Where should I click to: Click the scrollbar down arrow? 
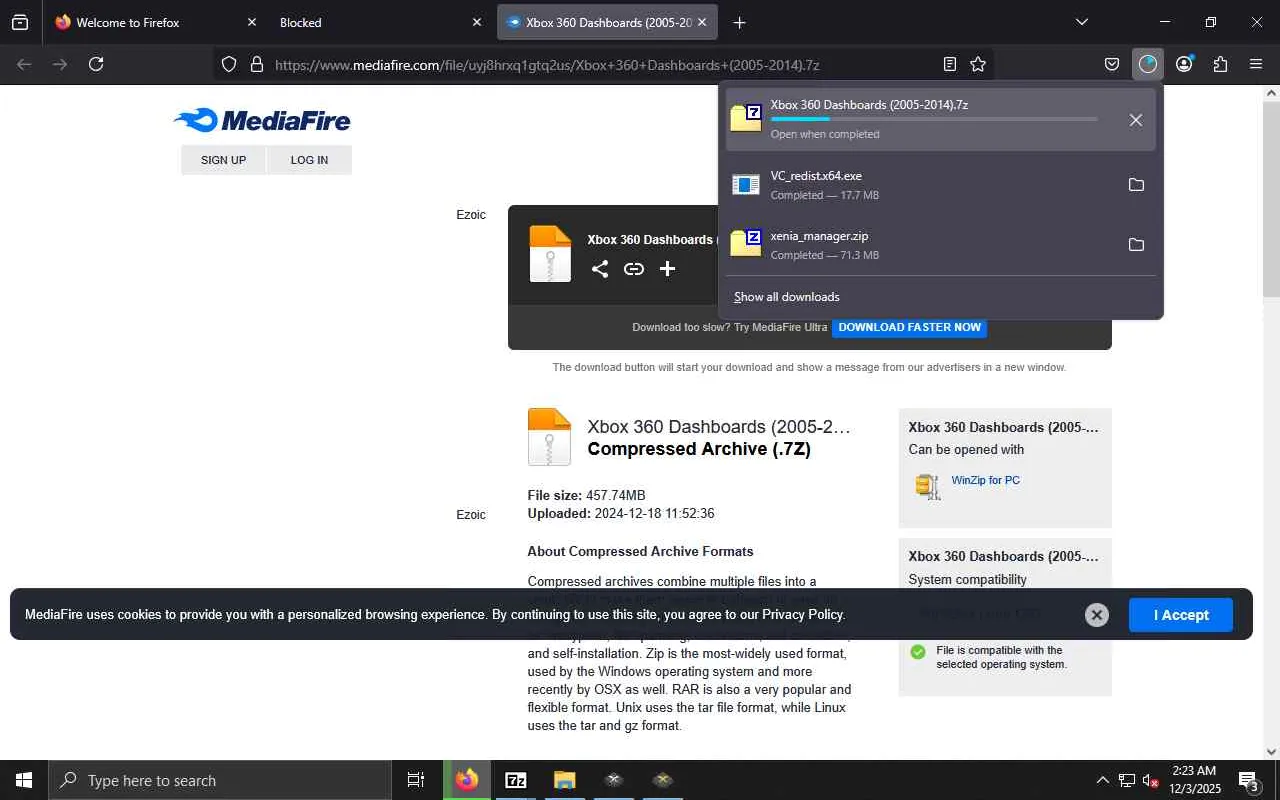point(1271,752)
